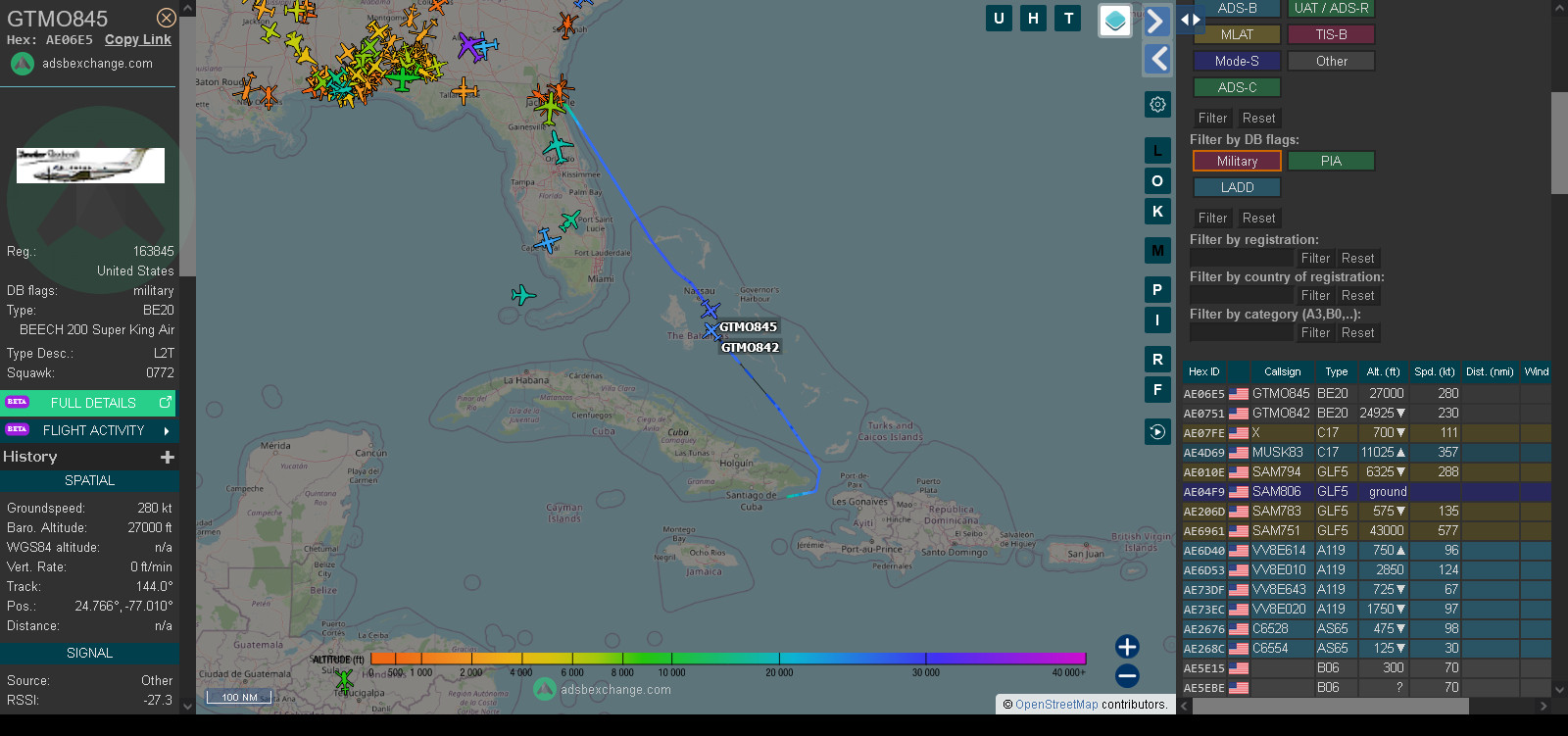
Task: Toggle the L map option
Action: 1157,151
